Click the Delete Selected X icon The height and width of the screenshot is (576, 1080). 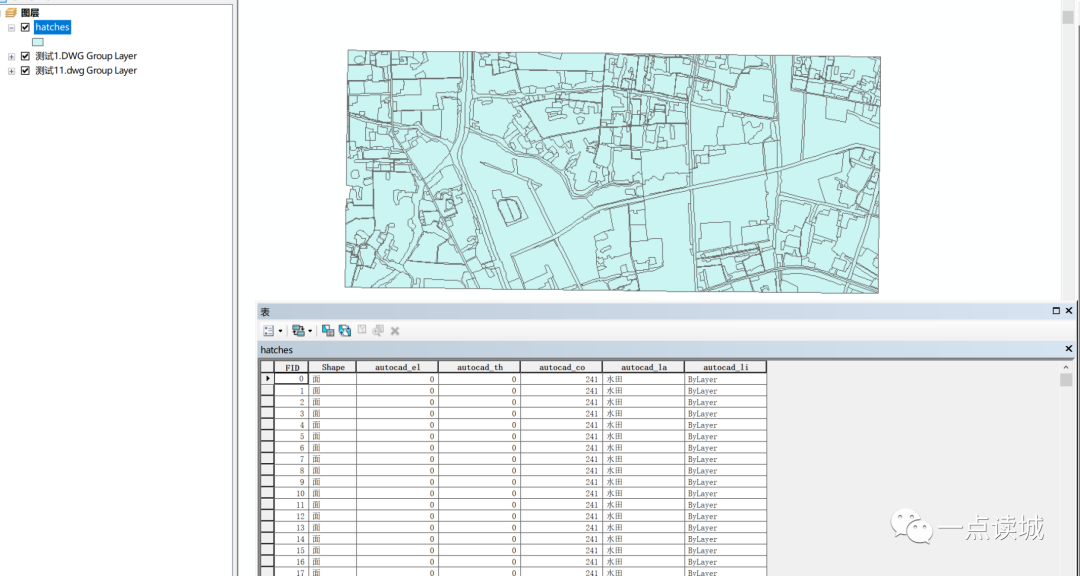point(395,330)
